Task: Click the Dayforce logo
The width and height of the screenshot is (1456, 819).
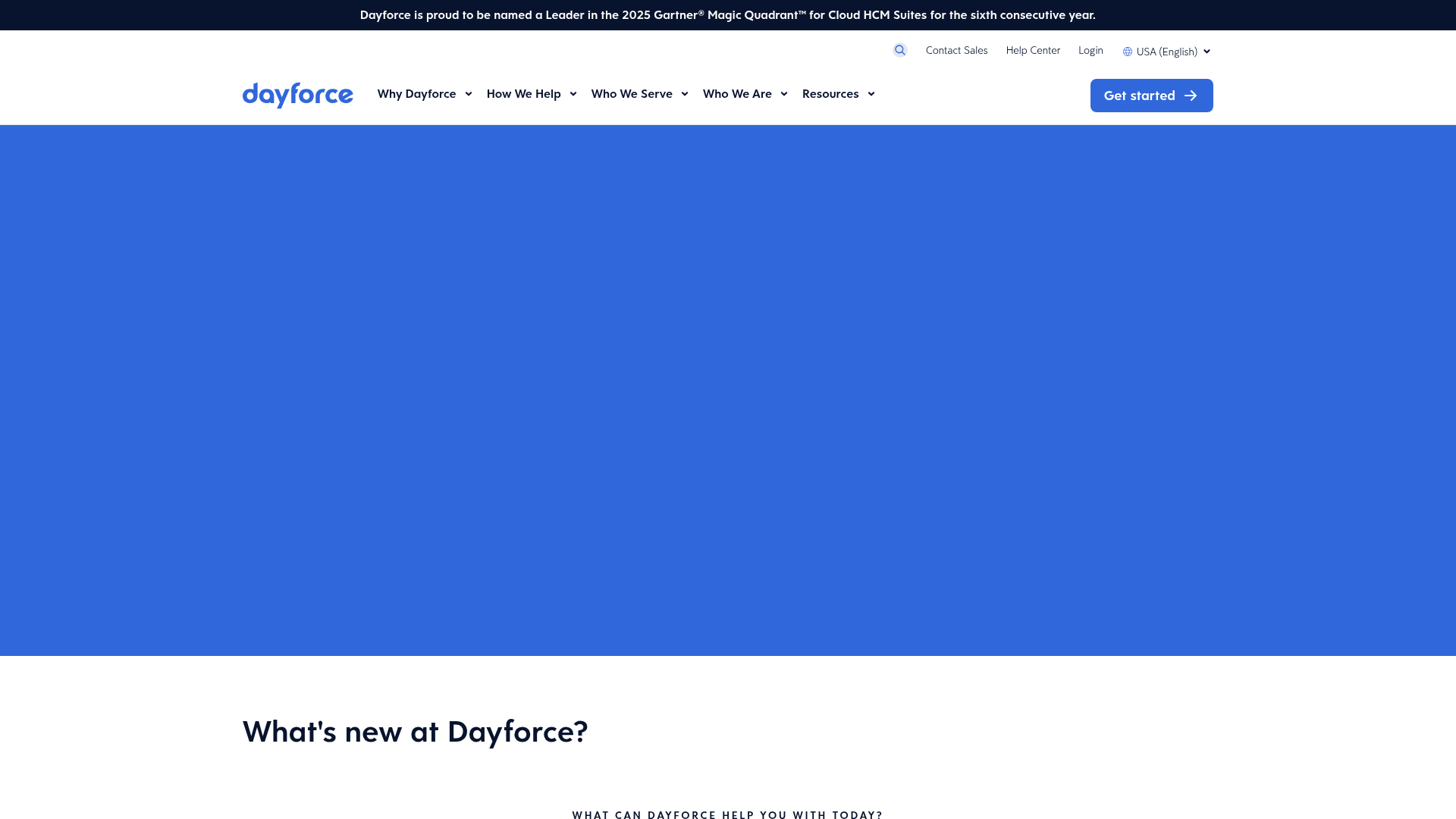Action: pyautogui.click(x=297, y=95)
